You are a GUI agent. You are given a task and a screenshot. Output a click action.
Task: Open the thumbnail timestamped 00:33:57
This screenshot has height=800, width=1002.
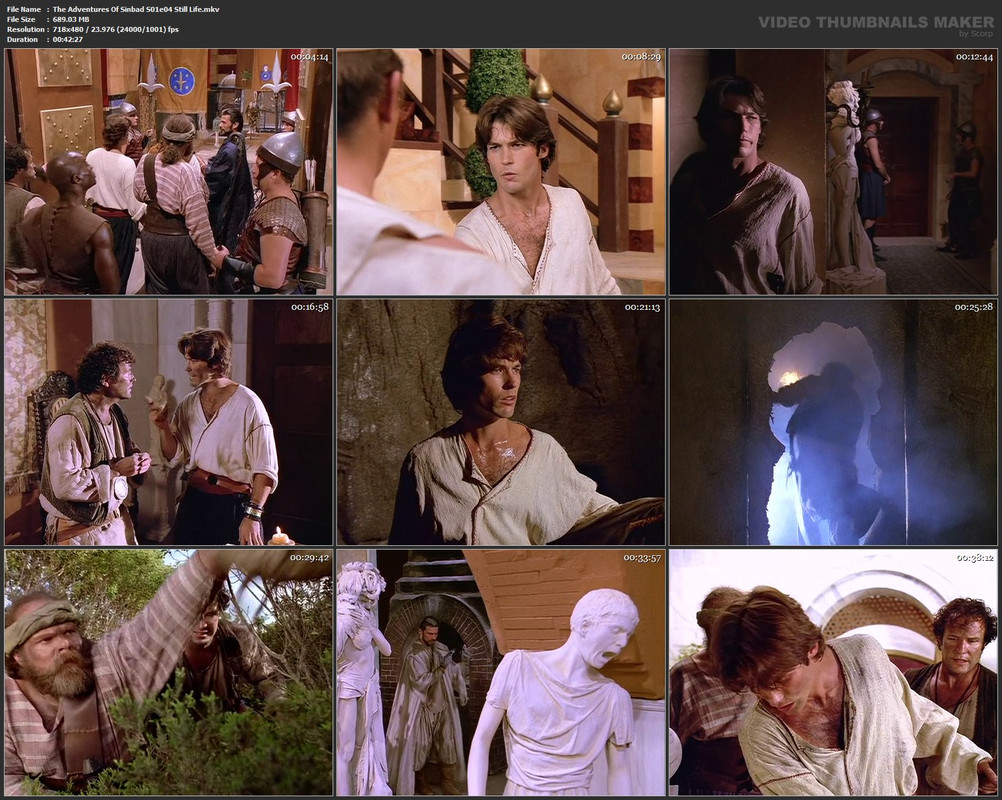pos(501,673)
